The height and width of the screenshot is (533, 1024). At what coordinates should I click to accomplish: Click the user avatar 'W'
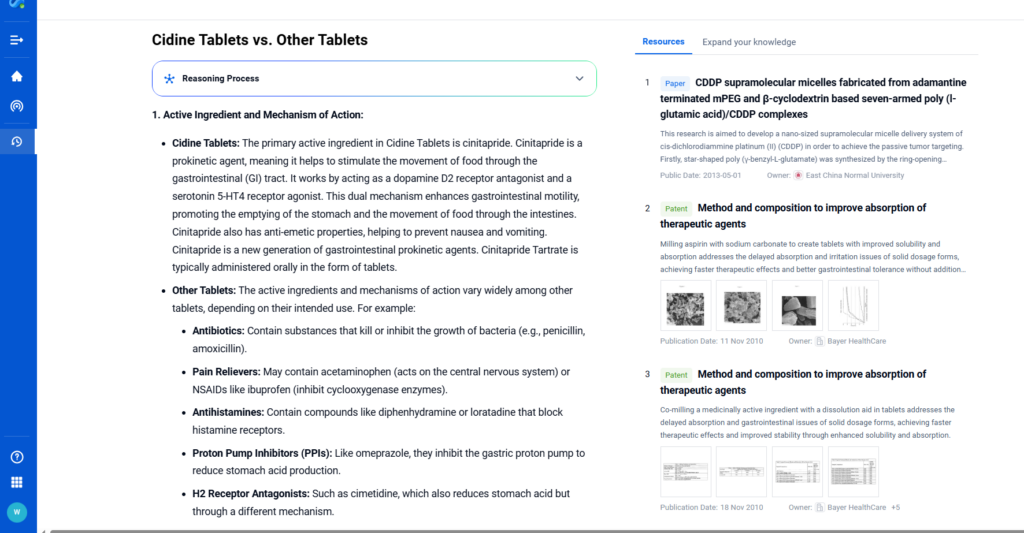[16, 512]
